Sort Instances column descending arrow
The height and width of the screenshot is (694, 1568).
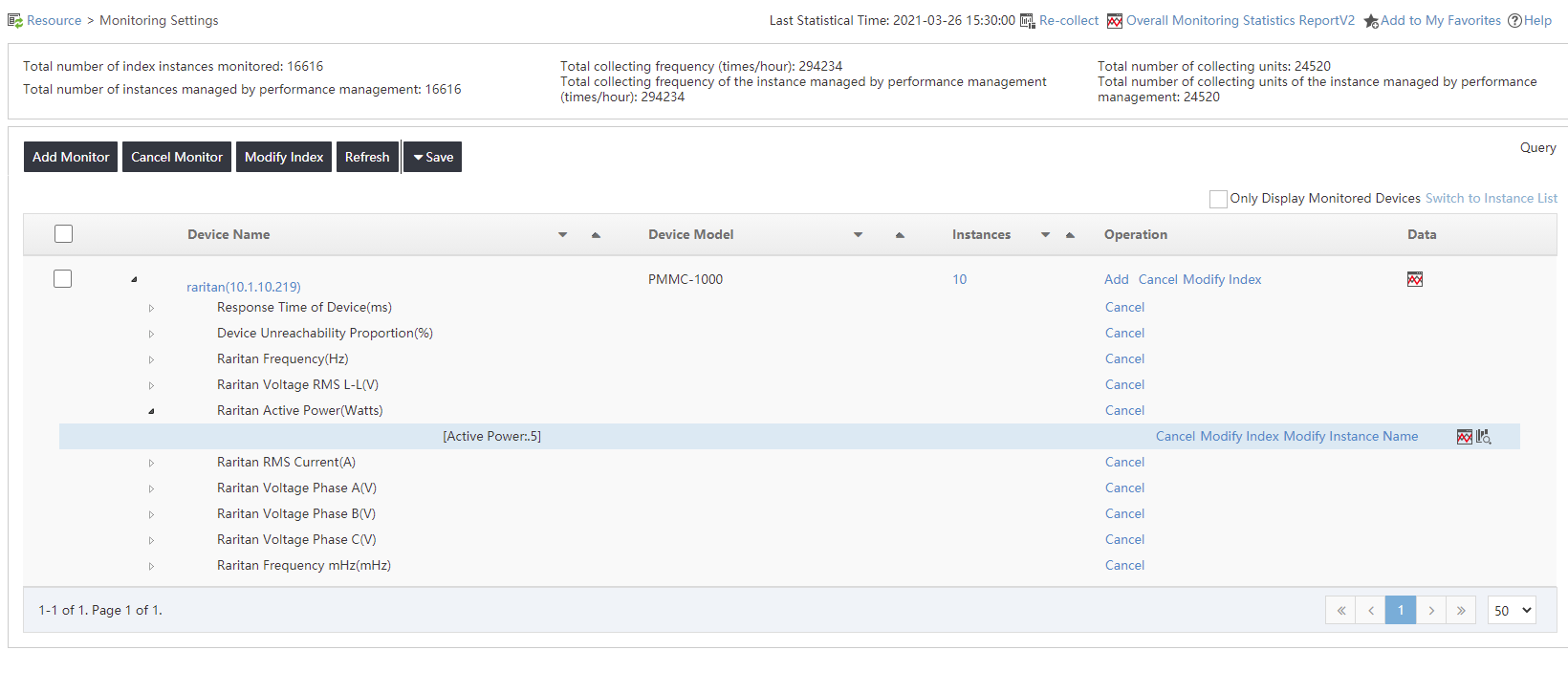pyautogui.click(x=1046, y=235)
